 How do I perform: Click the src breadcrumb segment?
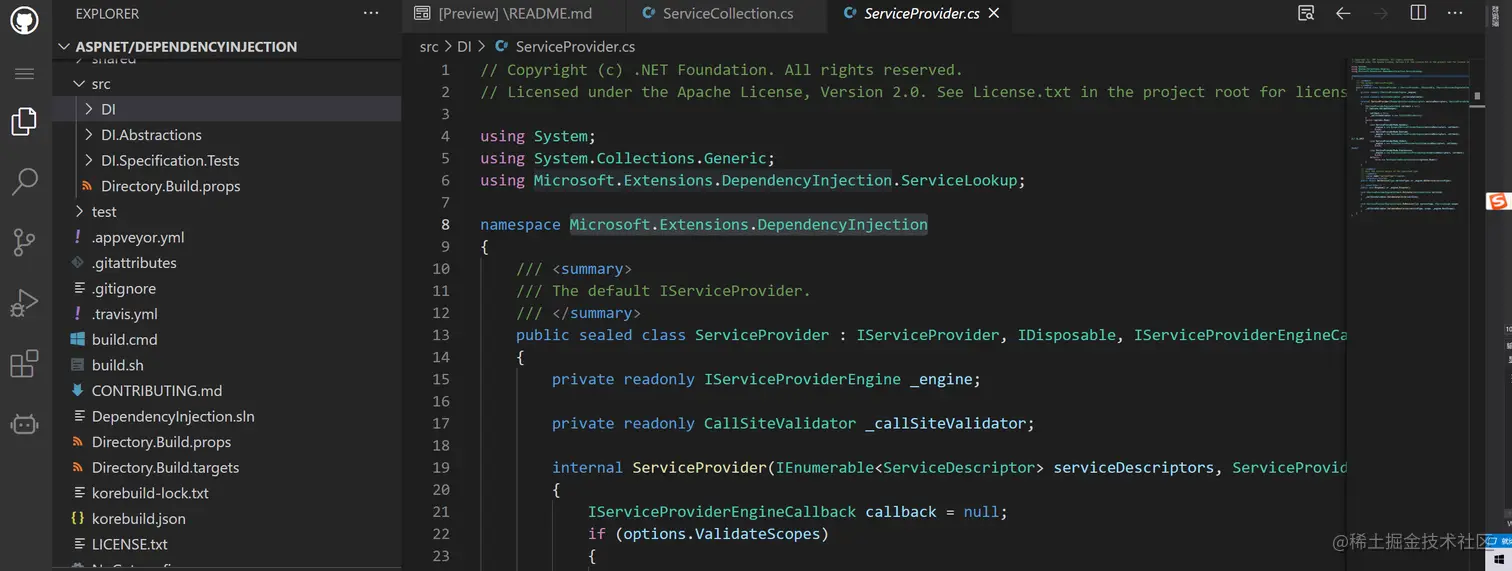429,47
